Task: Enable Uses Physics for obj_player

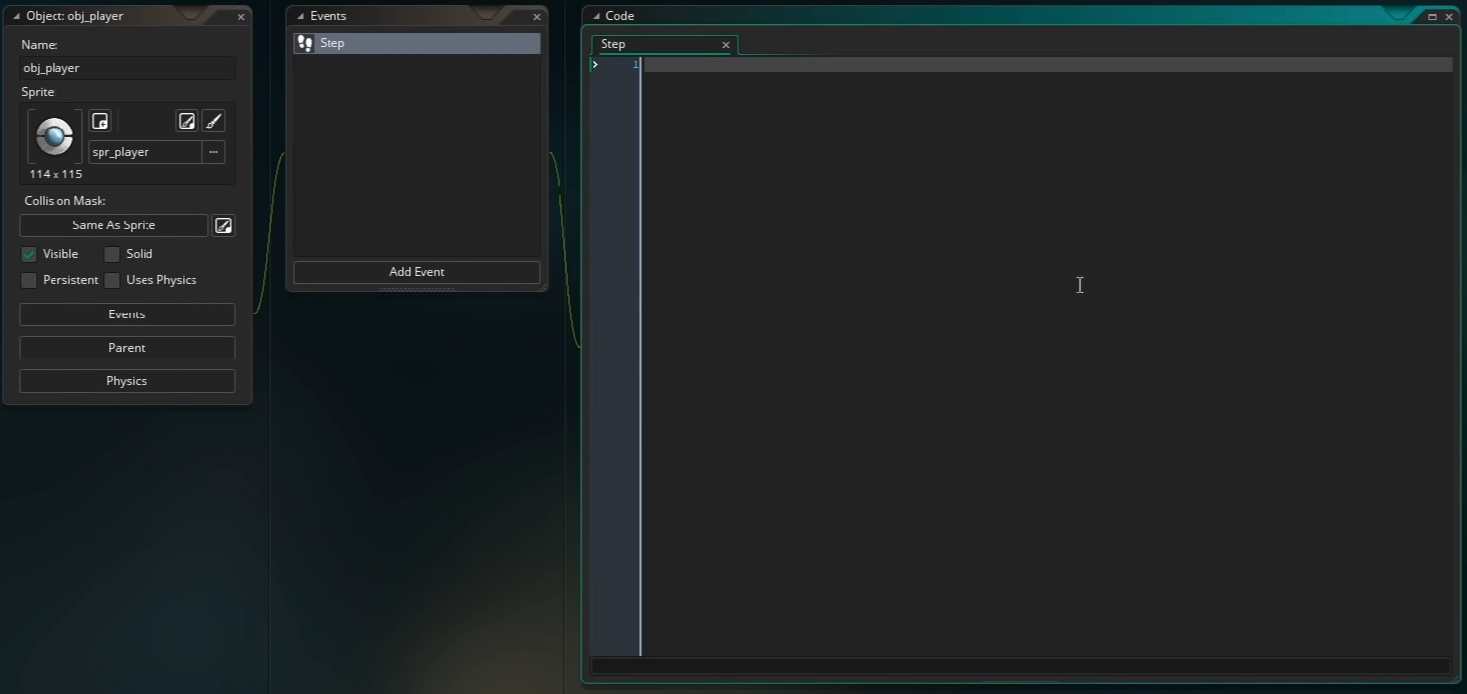Action: coord(111,280)
